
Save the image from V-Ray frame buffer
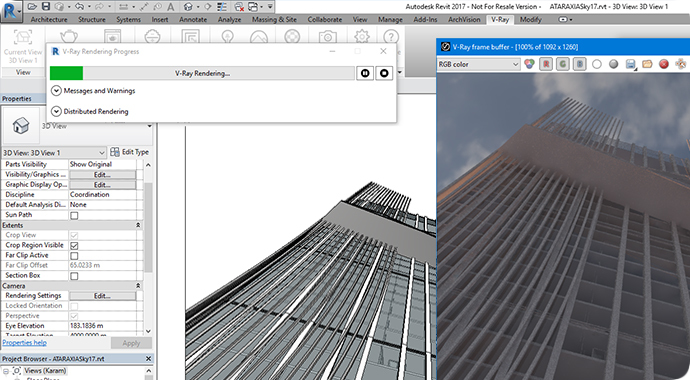pos(631,64)
